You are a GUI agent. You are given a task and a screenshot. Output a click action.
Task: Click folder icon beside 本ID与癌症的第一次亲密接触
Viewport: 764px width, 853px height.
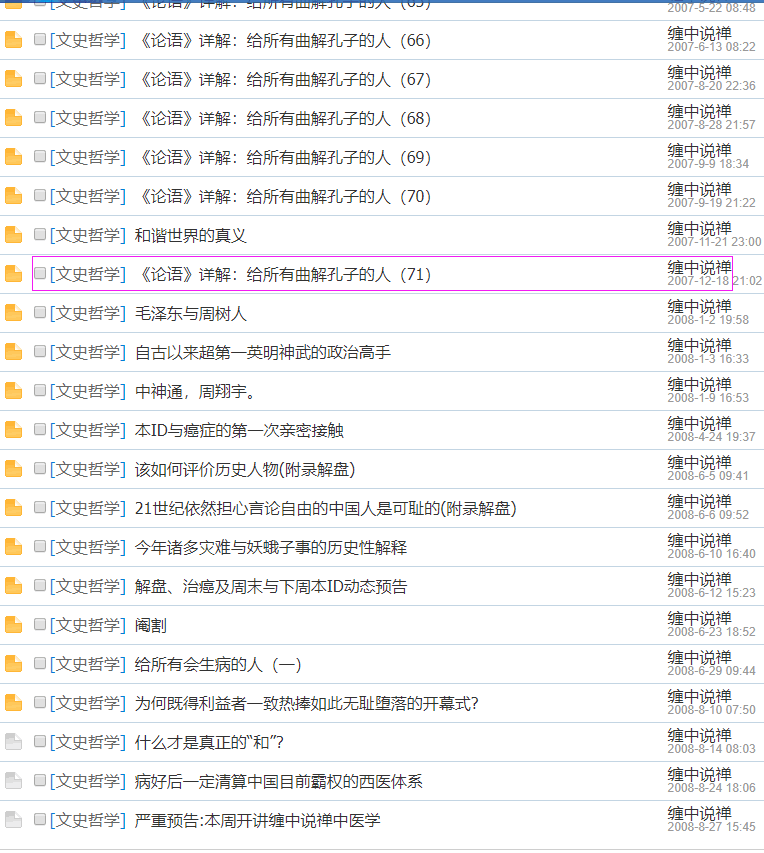[x=14, y=430]
